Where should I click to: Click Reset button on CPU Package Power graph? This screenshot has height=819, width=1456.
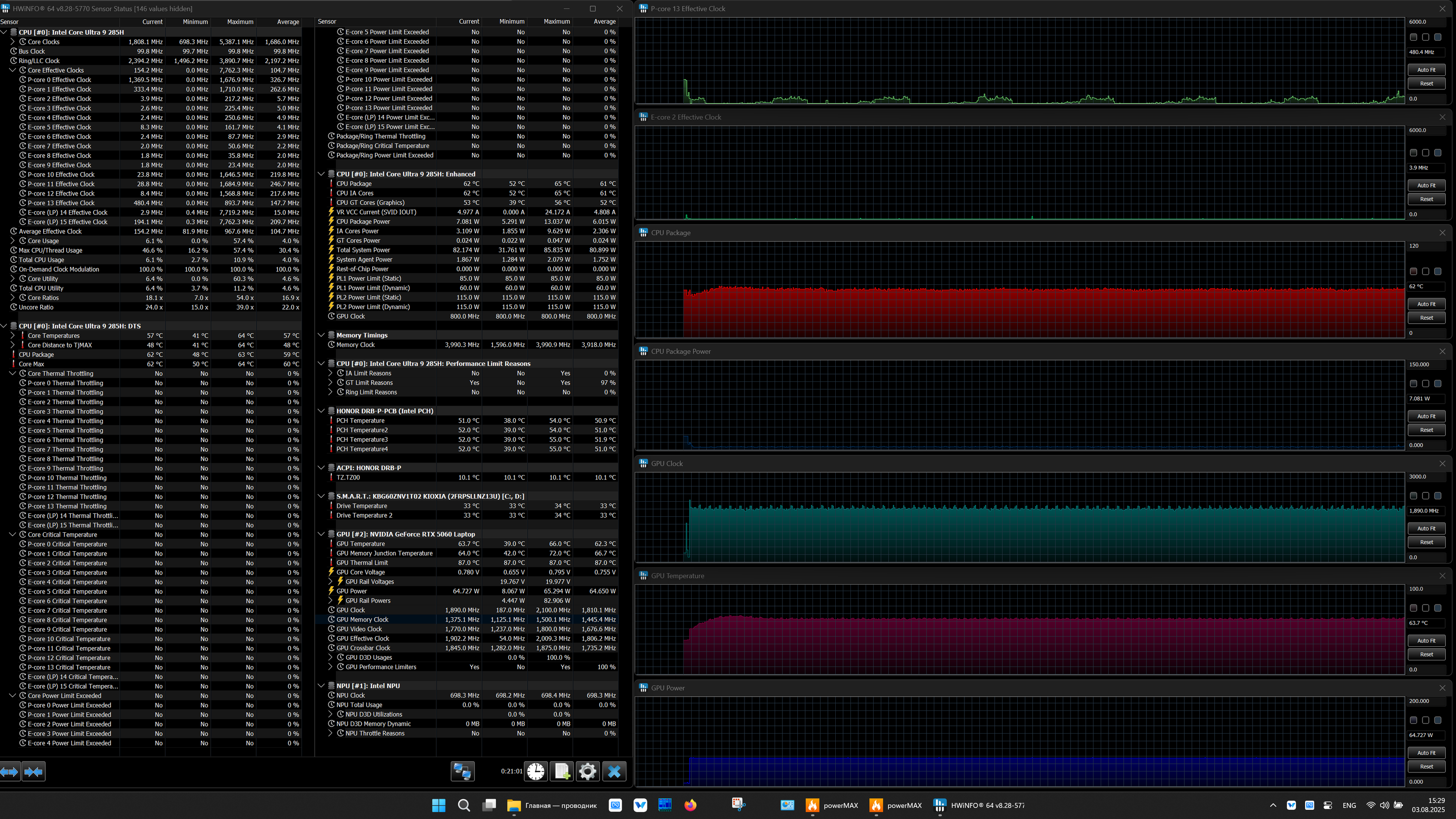coord(1426,429)
